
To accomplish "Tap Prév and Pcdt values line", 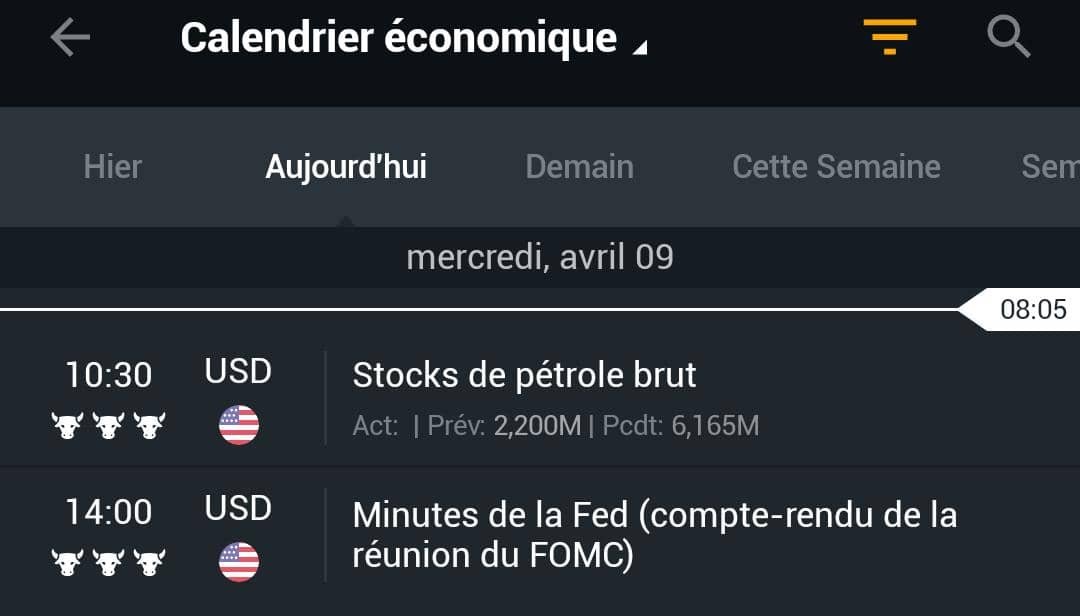I will pos(556,426).
